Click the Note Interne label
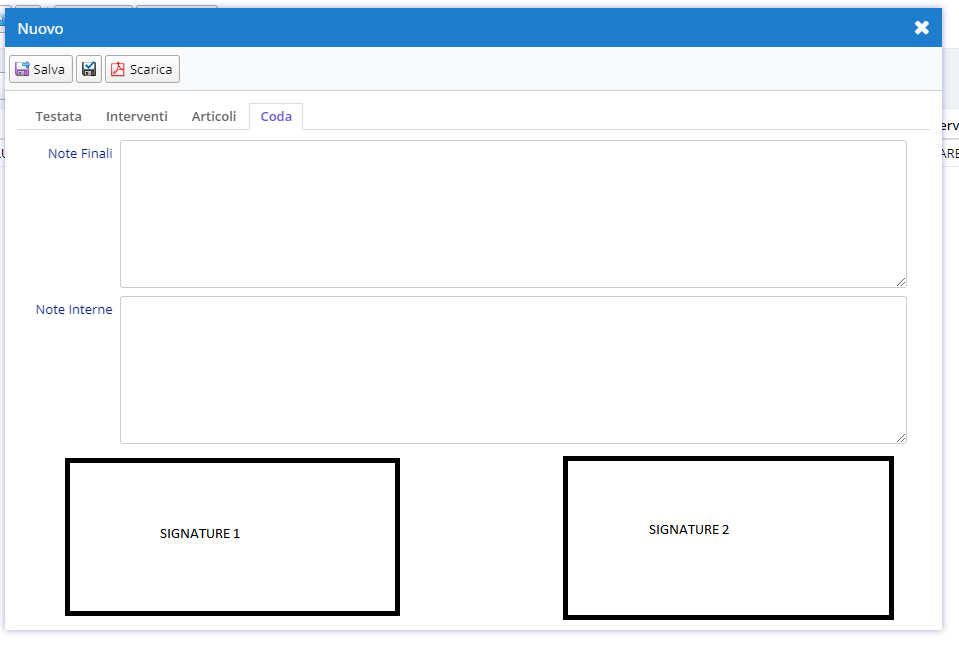Viewport: 959px width, 649px height. coord(74,310)
